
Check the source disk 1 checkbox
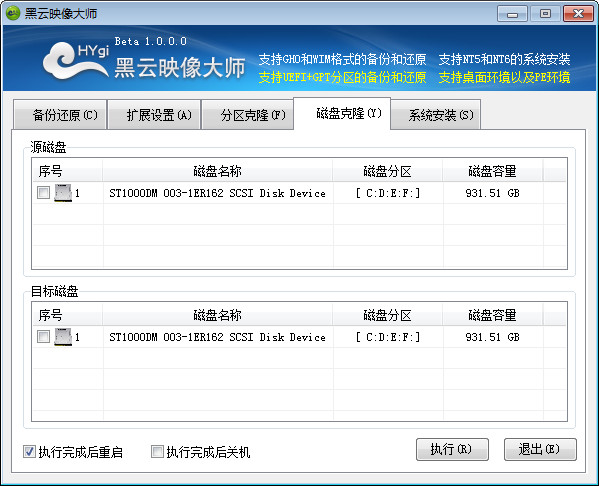click(x=43, y=193)
